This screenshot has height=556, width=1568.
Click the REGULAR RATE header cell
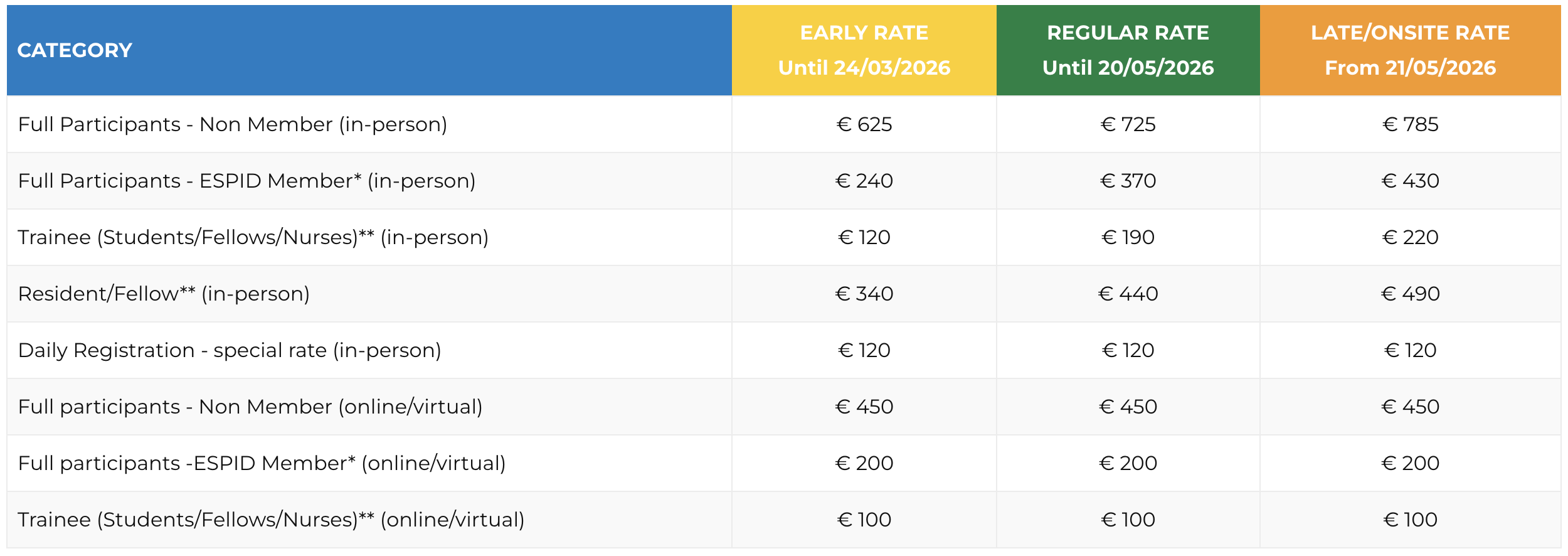point(1128,50)
